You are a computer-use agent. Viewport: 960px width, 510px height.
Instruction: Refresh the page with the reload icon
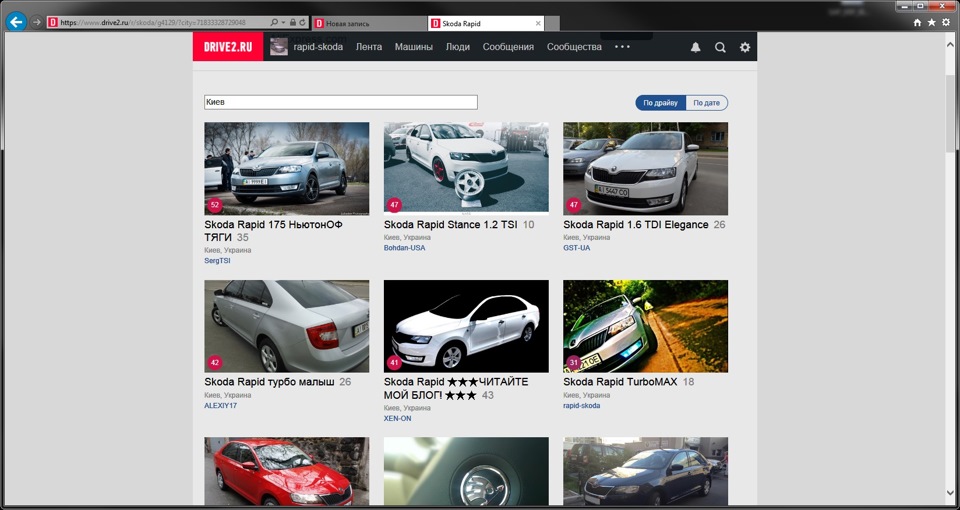[302, 22]
